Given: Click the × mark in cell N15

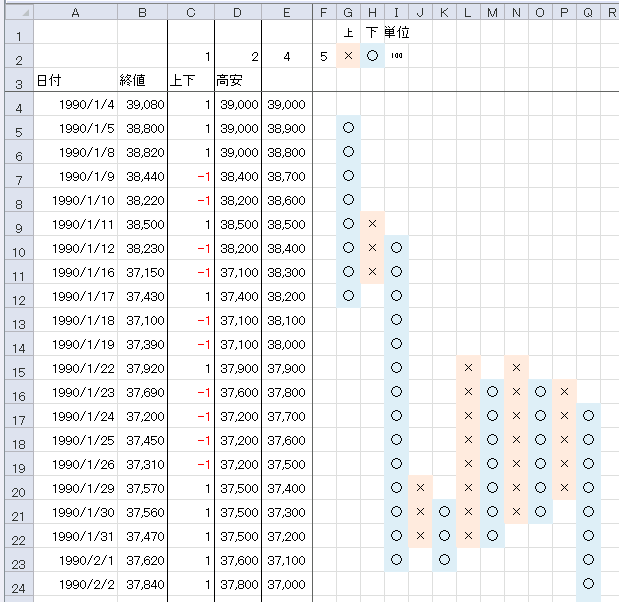Looking at the screenshot, I should coord(516,368).
